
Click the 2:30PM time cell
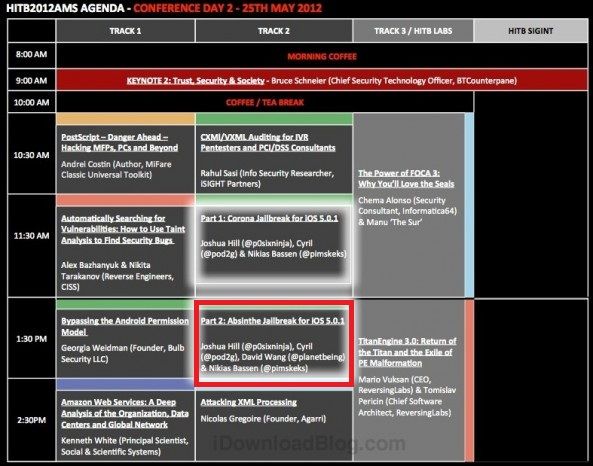(x=31, y=420)
